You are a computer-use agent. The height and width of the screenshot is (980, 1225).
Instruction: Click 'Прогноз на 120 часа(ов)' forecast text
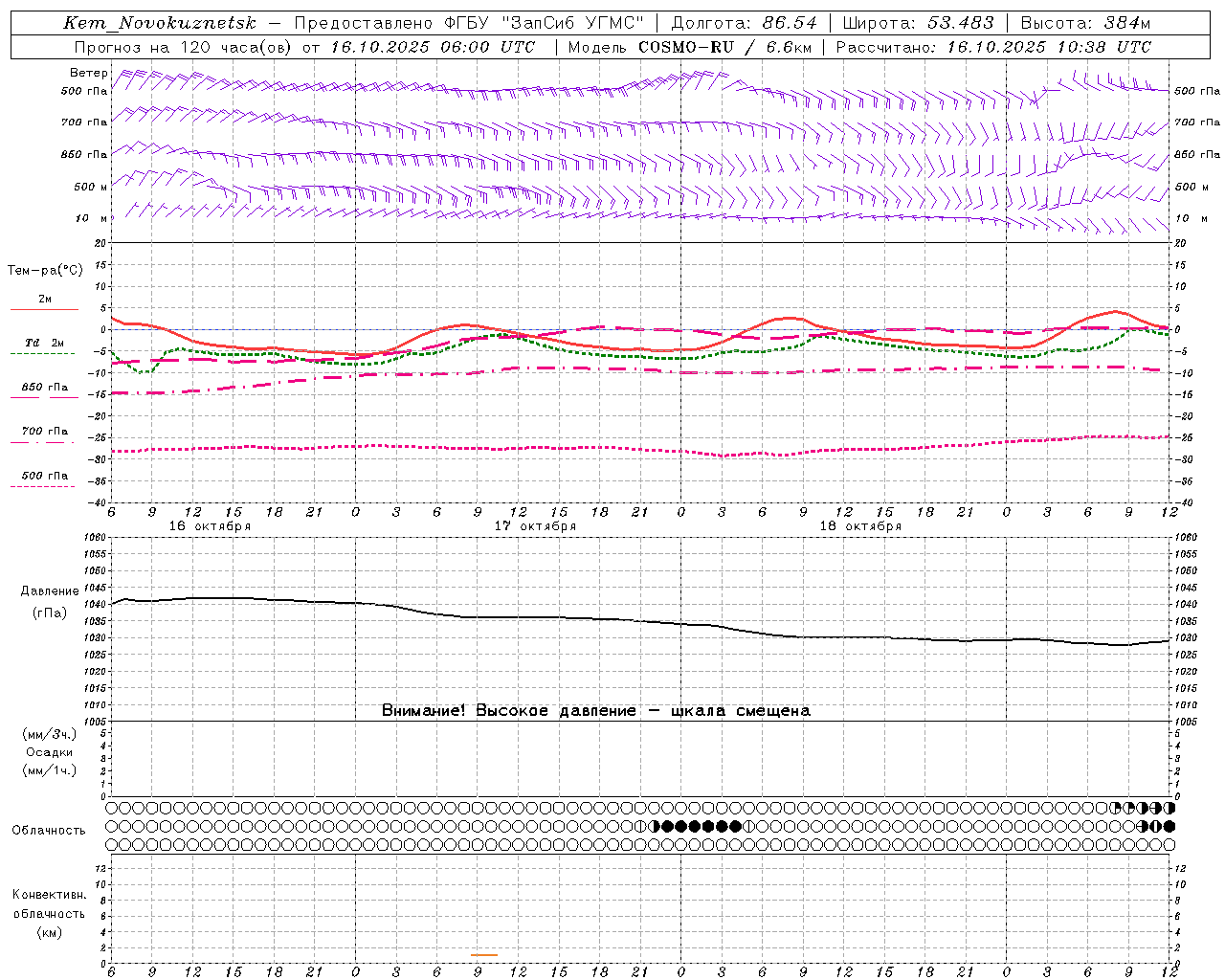coord(184,47)
